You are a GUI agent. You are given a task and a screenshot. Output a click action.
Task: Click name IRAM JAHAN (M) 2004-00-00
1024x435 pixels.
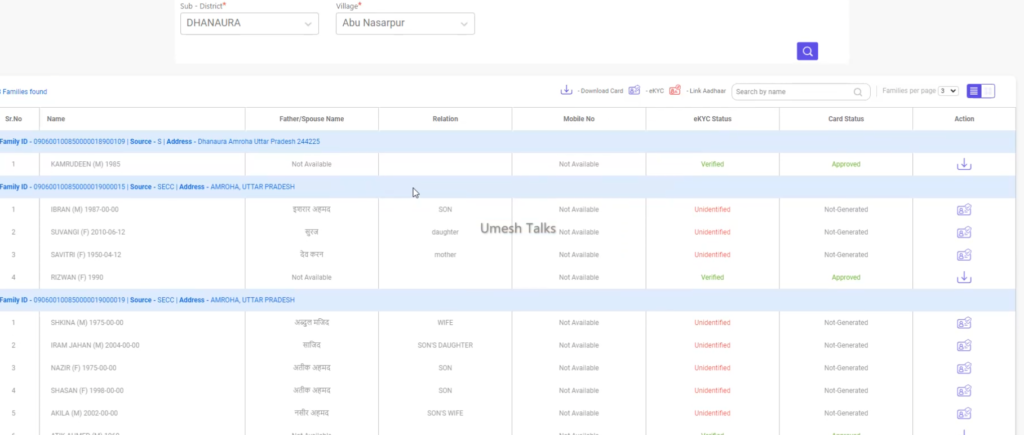[x=95, y=346]
